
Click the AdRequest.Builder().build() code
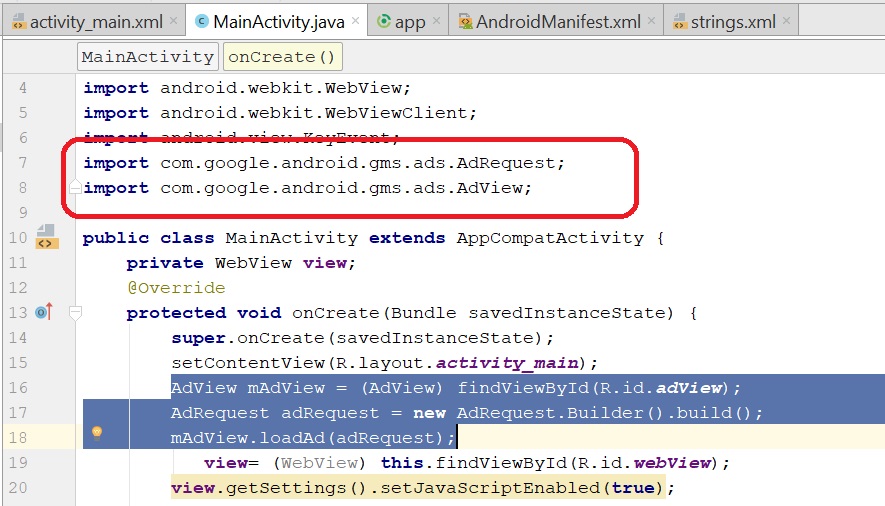pos(604,413)
